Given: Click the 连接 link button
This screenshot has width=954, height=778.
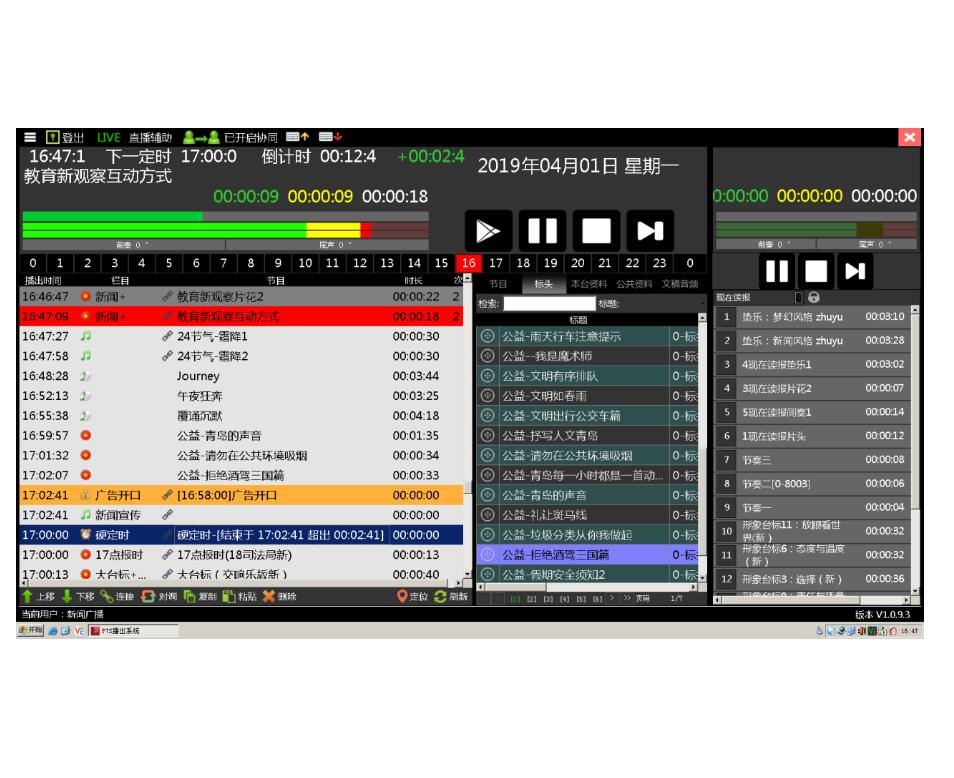Looking at the screenshot, I should point(117,597).
